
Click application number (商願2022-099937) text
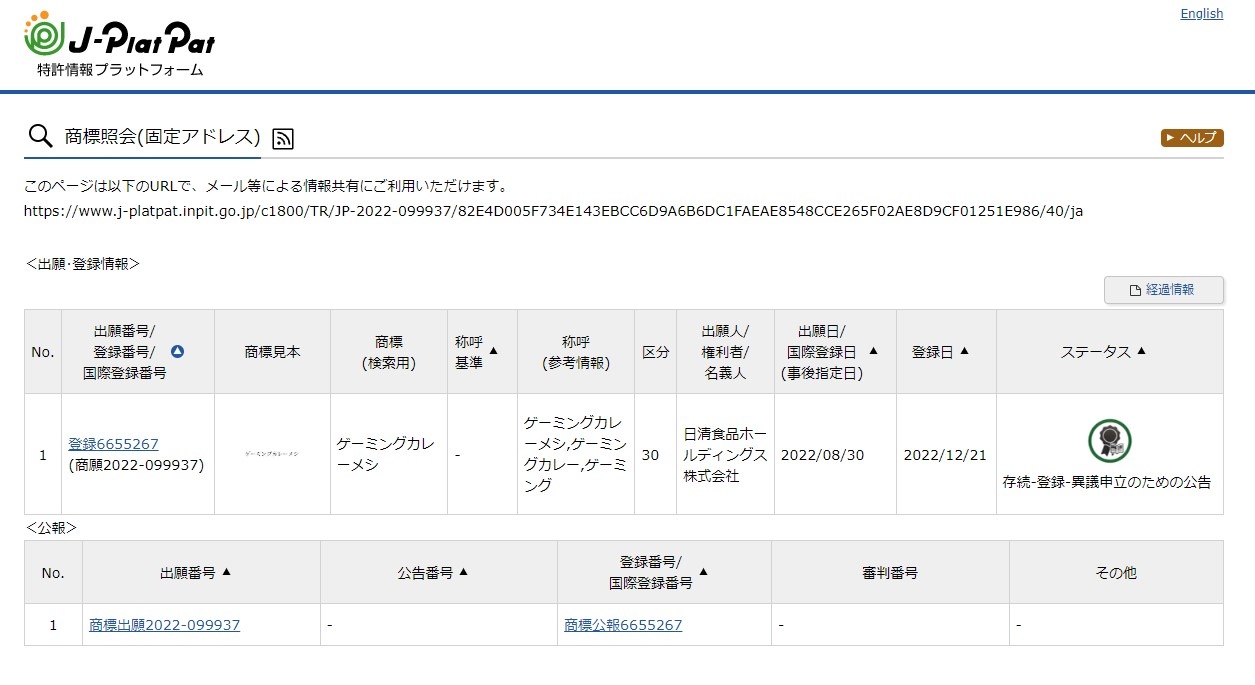[x=136, y=465]
